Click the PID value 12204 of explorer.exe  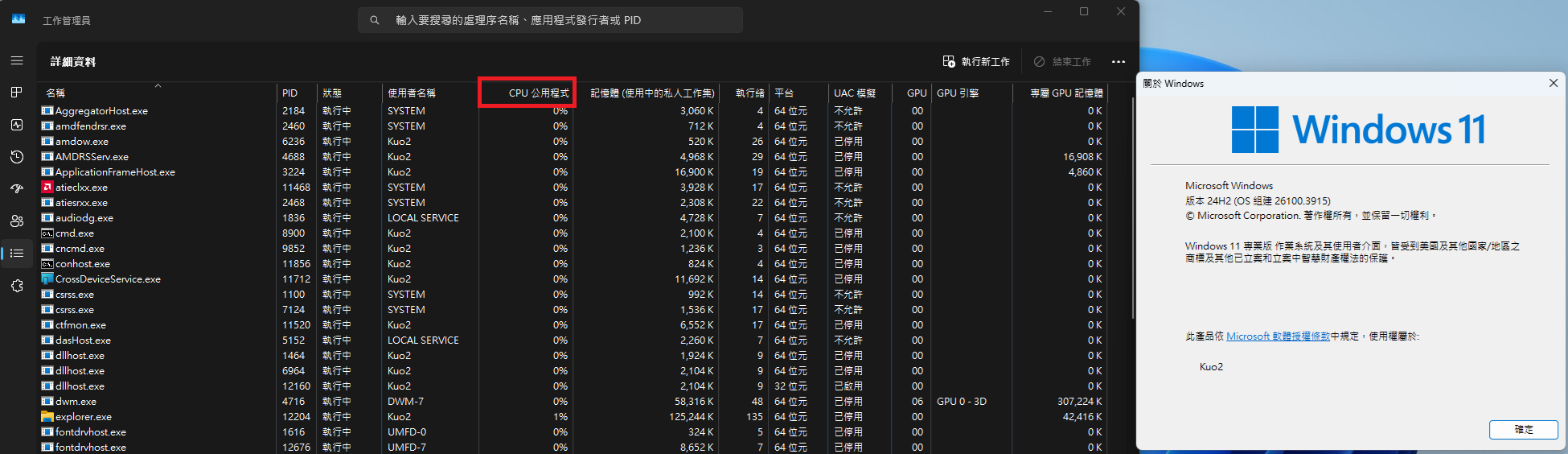pos(296,416)
